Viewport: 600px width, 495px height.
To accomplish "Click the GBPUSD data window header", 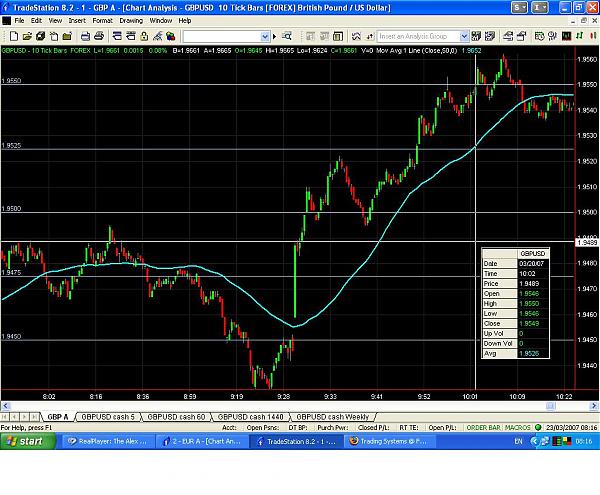I will click(533, 253).
